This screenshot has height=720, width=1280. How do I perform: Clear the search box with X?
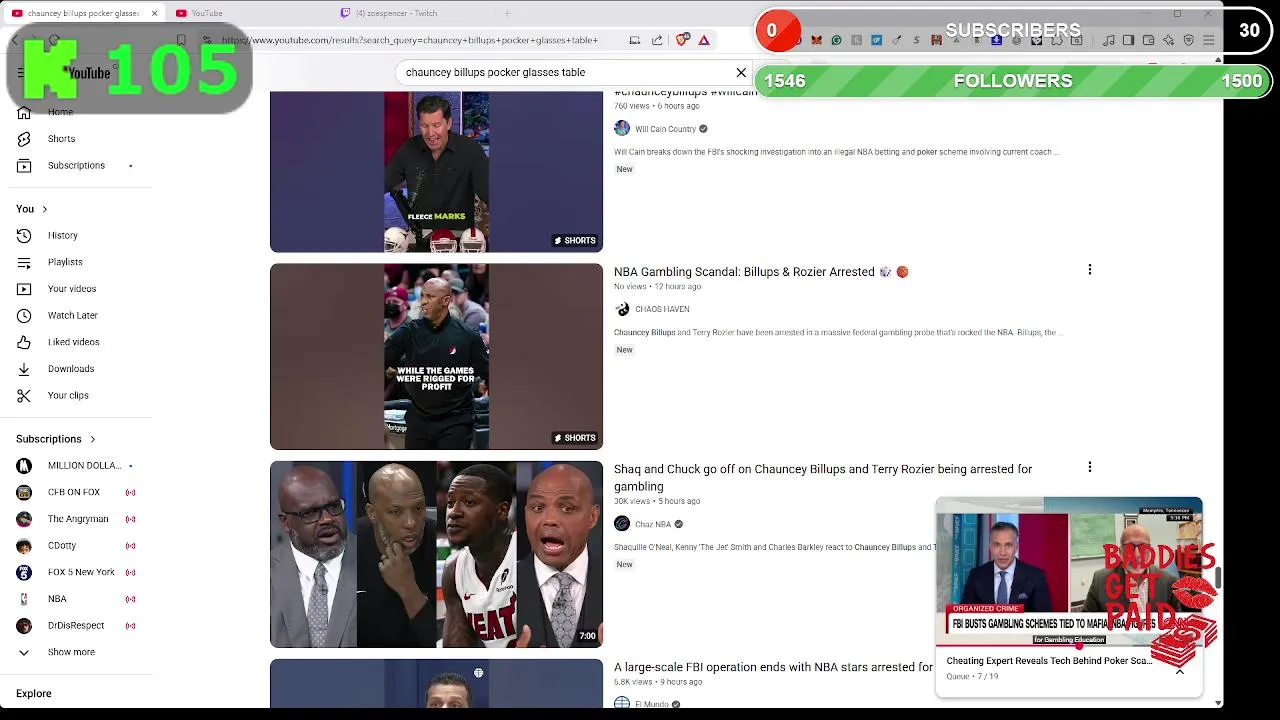pos(741,72)
